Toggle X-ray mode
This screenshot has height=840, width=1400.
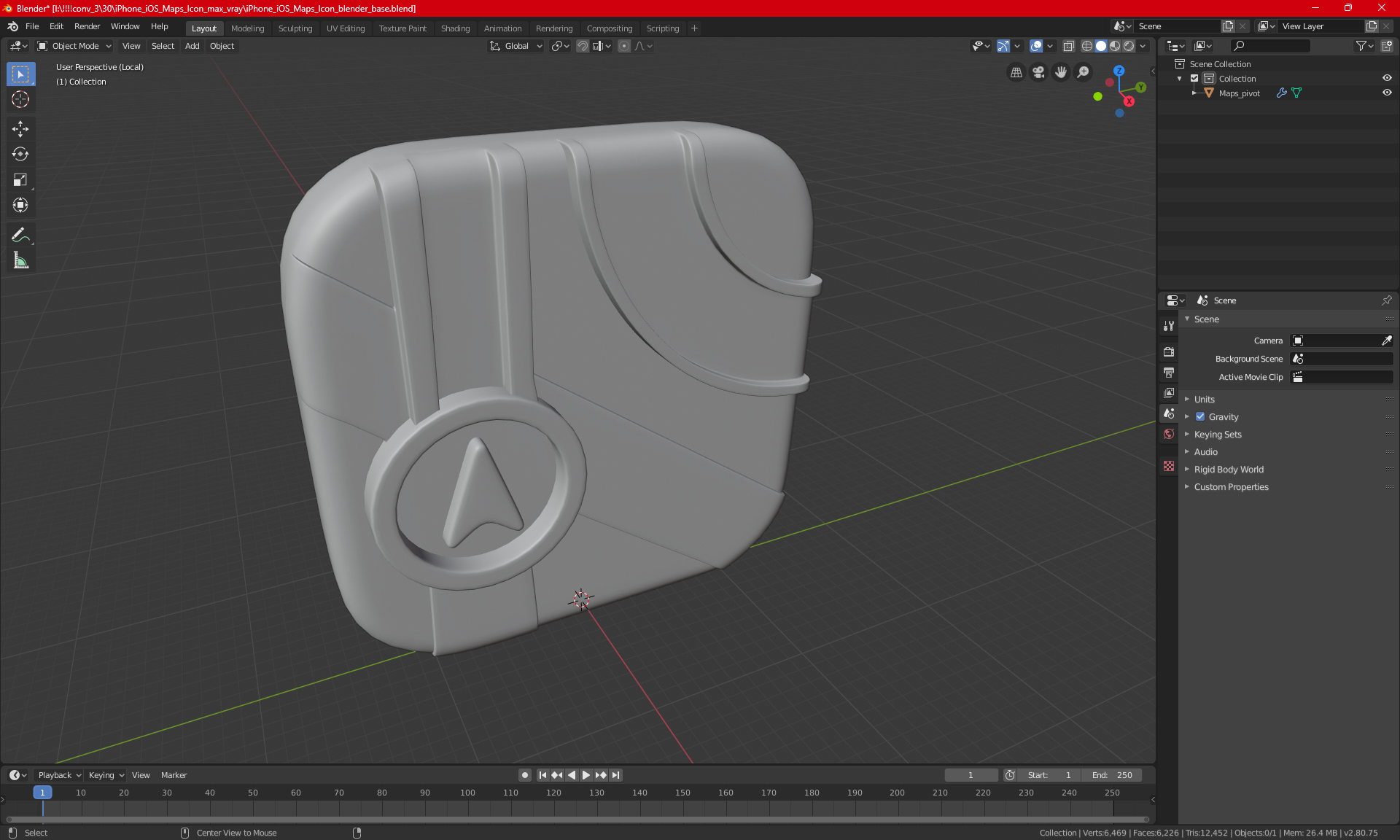pos(1069,46)
